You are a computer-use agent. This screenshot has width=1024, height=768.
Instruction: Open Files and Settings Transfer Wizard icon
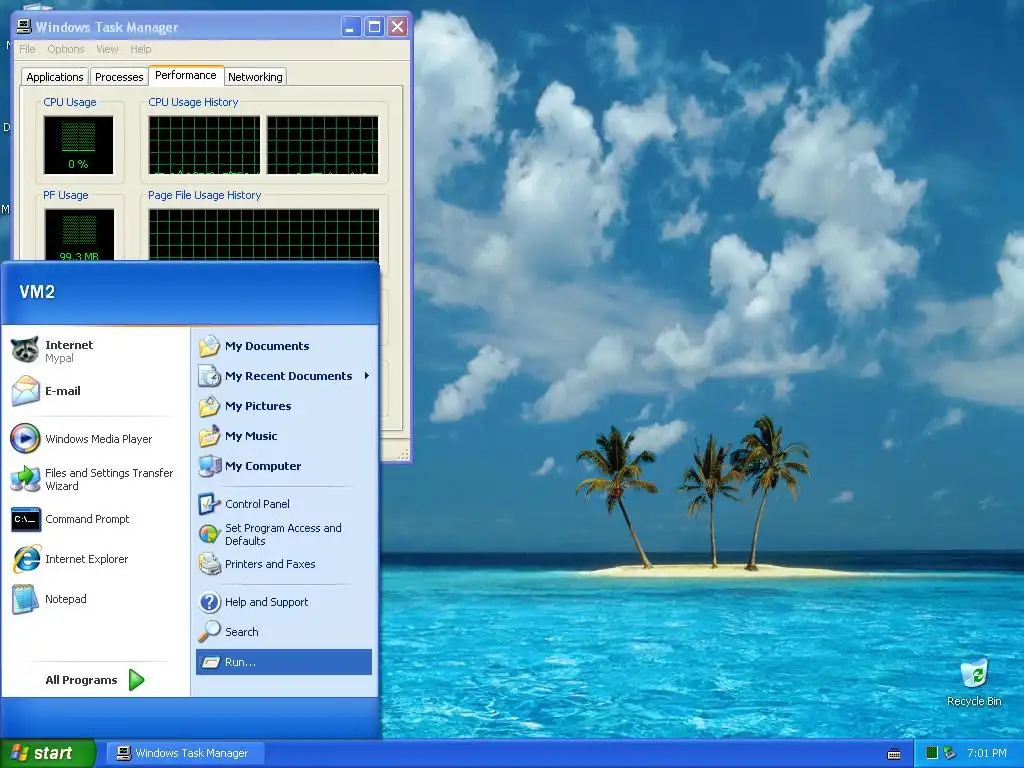click(x=25, y=479)
